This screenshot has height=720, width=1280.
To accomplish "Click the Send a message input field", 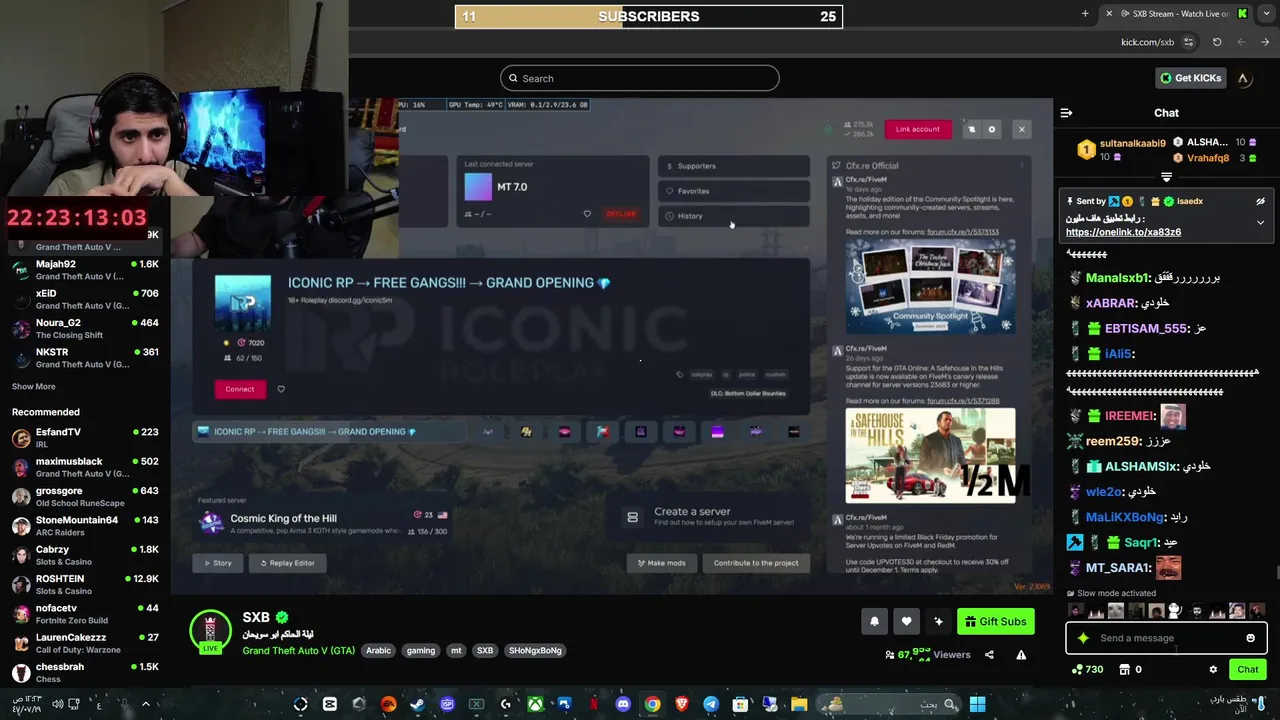I will (x=1166, y=638).
